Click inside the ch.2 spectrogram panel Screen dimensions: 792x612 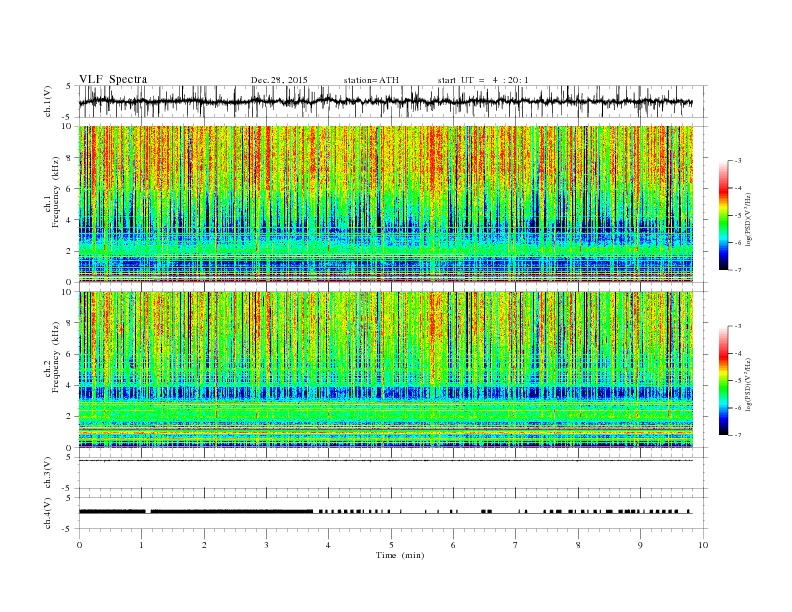385,370
